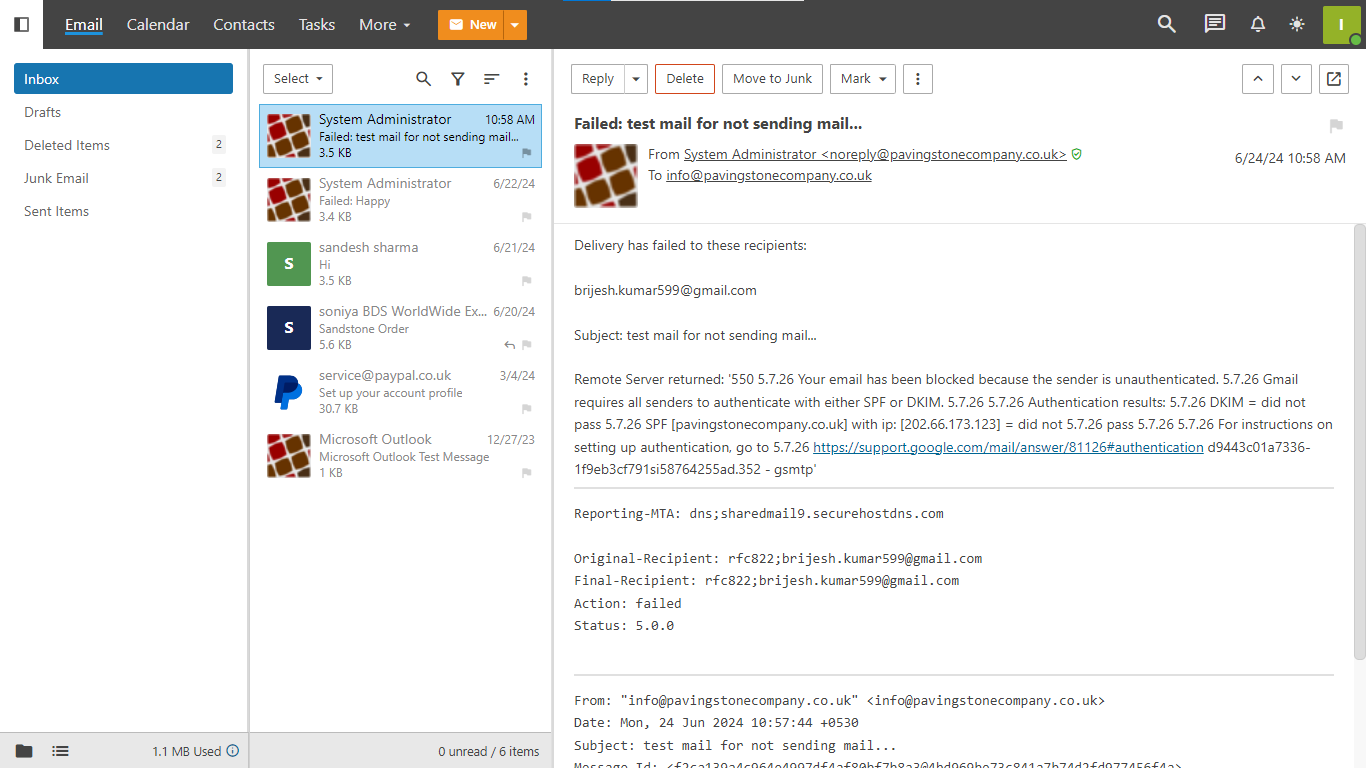1366x768 pixels.
Task: Toggle the light/dark theme sun icon
Action: tap(1297, 24)
